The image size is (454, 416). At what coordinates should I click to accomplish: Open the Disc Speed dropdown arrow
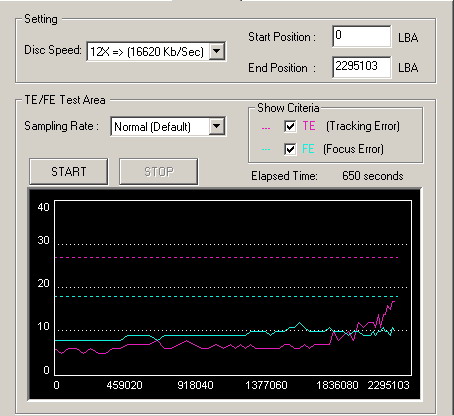[x=217, y=51]
